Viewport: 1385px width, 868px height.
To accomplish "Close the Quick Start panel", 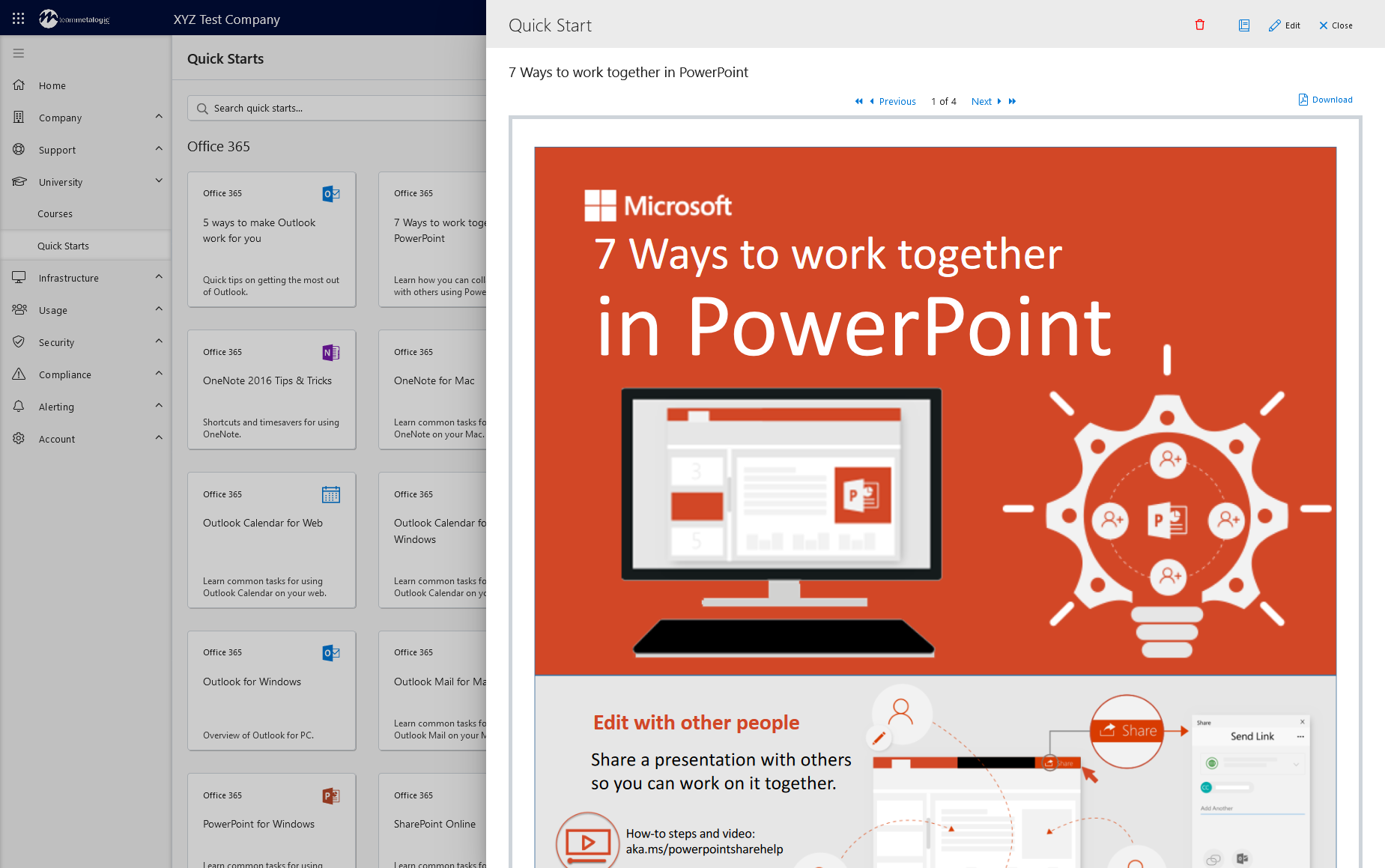I will (x=1336, y=25).
